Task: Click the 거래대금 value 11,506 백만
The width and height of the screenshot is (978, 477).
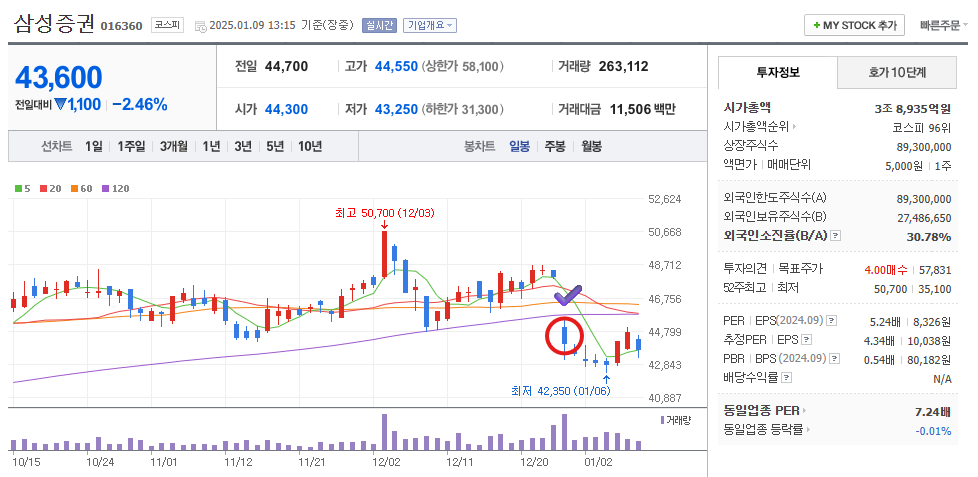Action: point(642,109)
